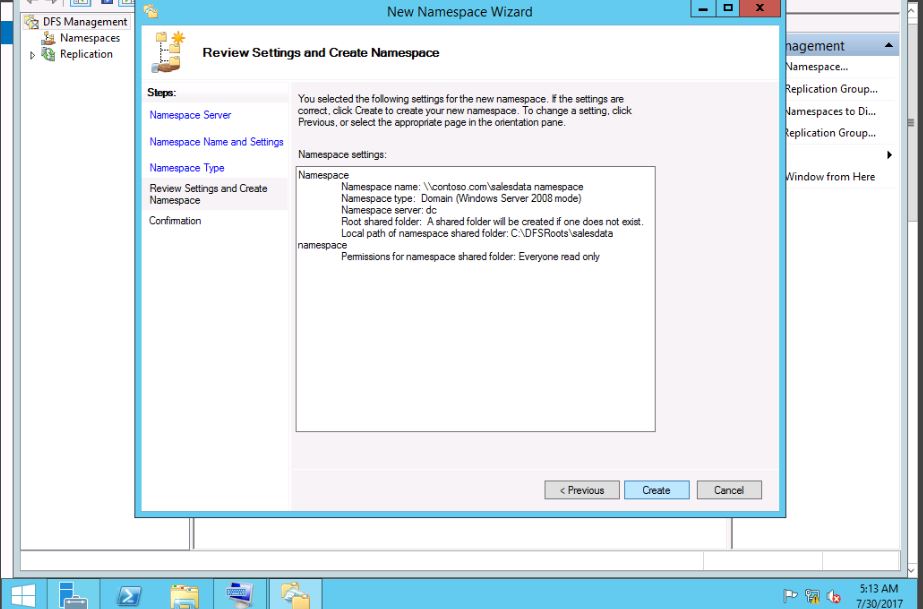Viewport: 923px width, 609px height.
Task: Open the computer keyboard taskbar icon
Action: [240, 595]
